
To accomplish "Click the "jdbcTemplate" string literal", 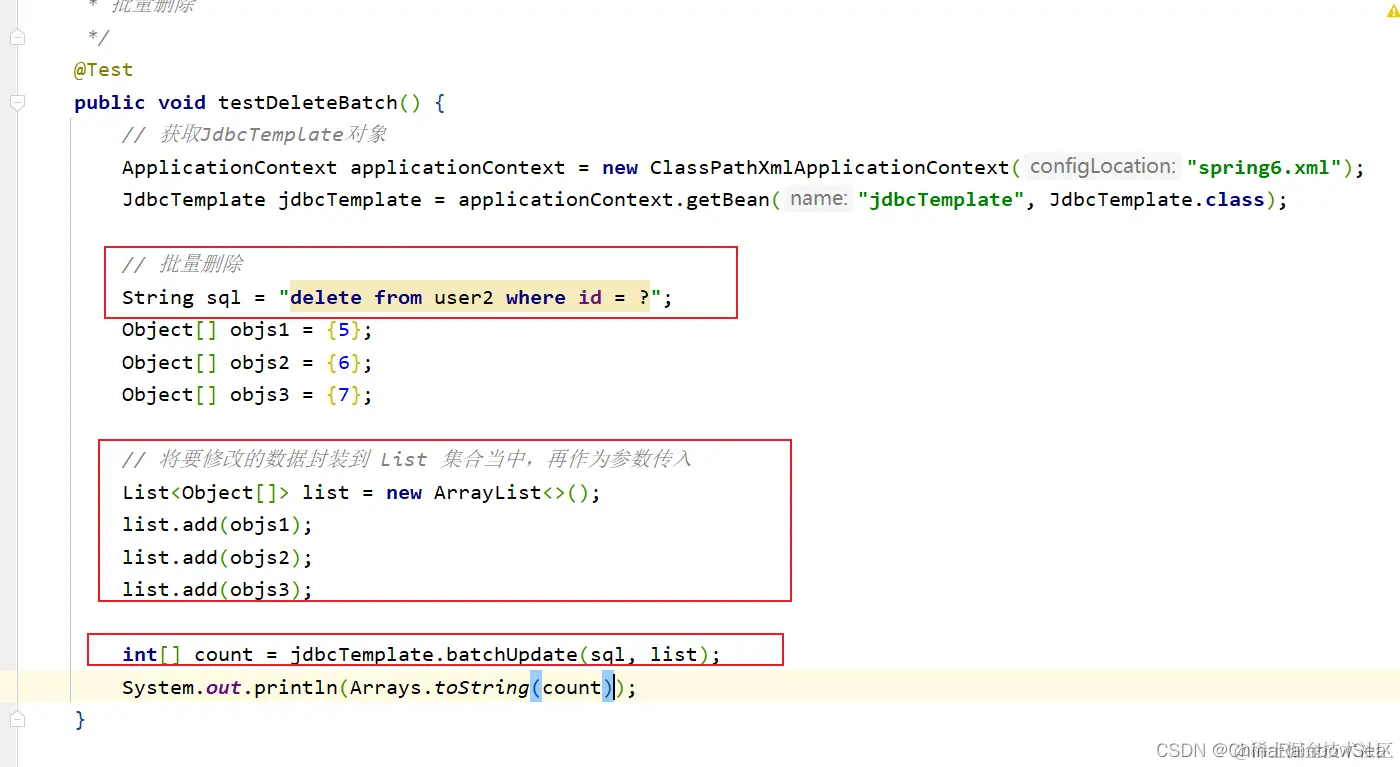I will [x=941, y=199].
